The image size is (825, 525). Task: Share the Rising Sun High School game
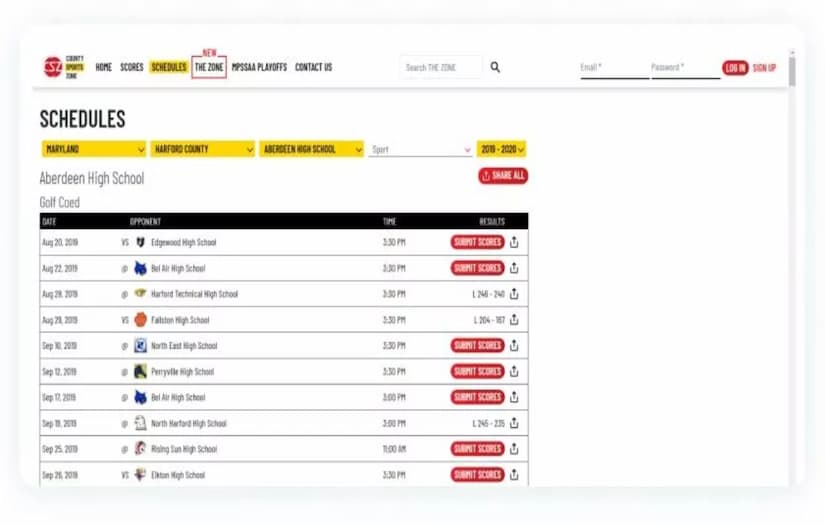[514, 449]
